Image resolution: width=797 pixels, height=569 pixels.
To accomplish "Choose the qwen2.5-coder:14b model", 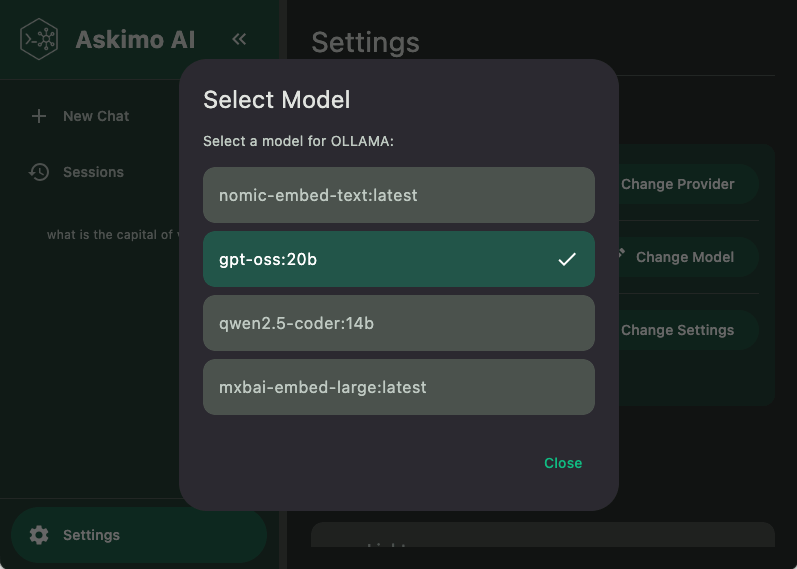I will [x=398, y=323].
